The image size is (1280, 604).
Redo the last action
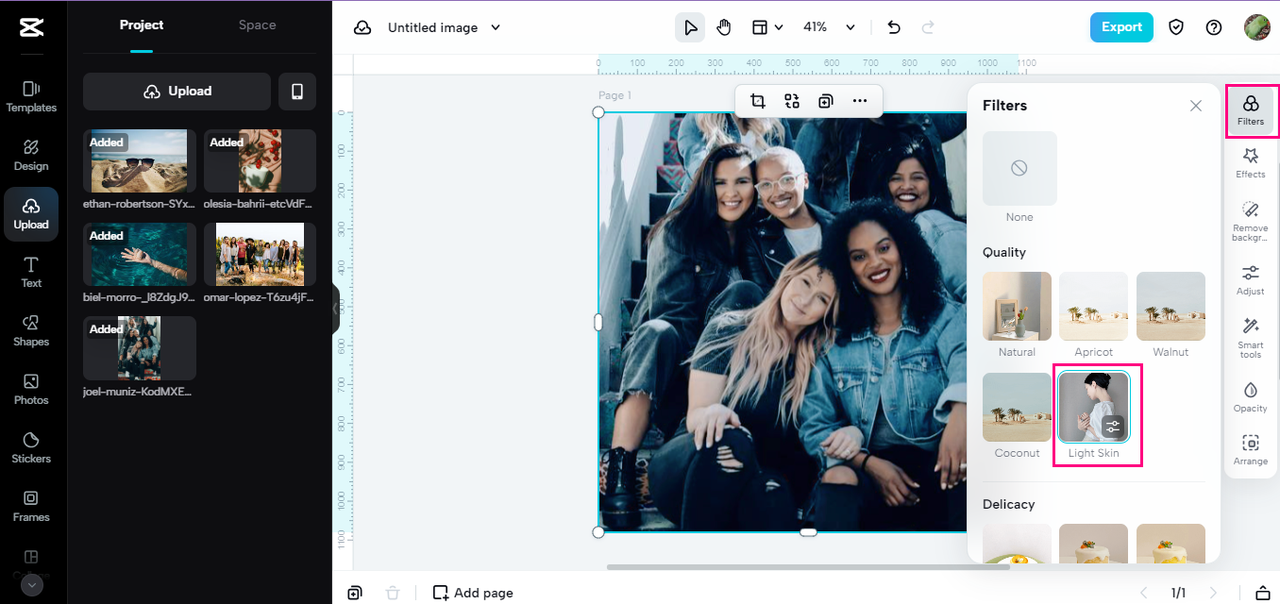[928, 28]
